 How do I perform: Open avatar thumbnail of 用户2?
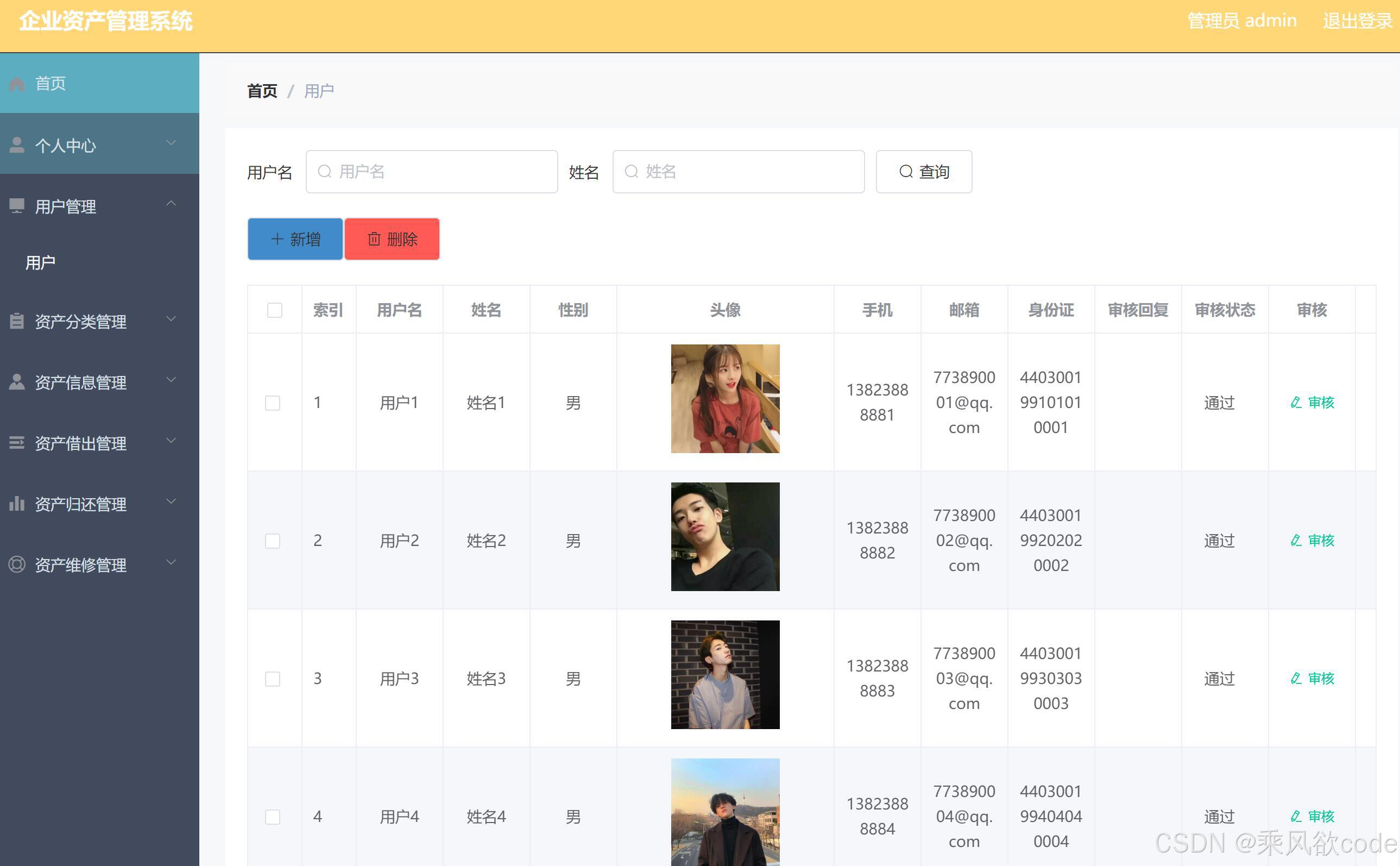click(x=724, y=537)
